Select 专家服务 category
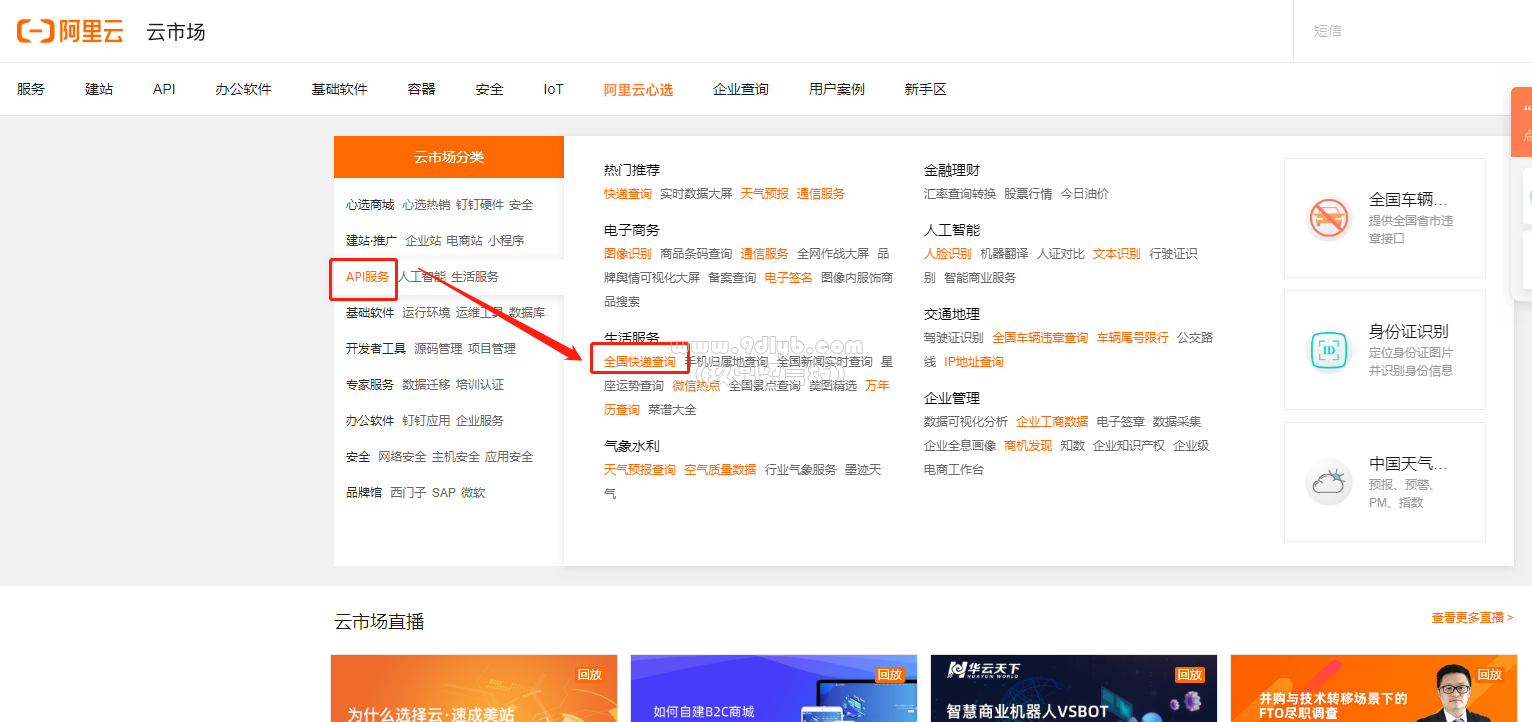Screen dimensions: 1532x722 pyautogui.click(x=370, y=385)
